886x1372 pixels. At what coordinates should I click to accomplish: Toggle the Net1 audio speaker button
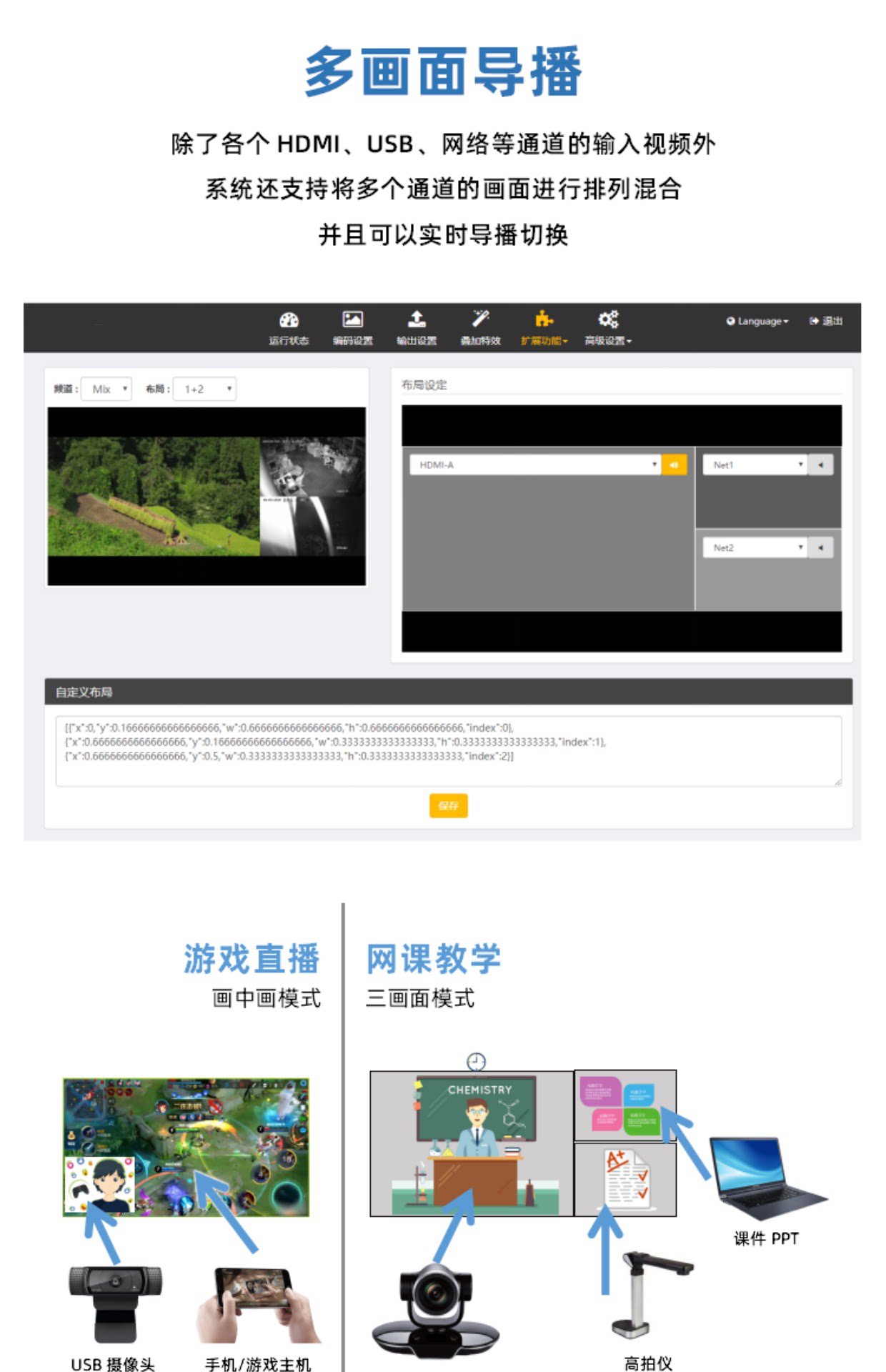tap(821, 464)
